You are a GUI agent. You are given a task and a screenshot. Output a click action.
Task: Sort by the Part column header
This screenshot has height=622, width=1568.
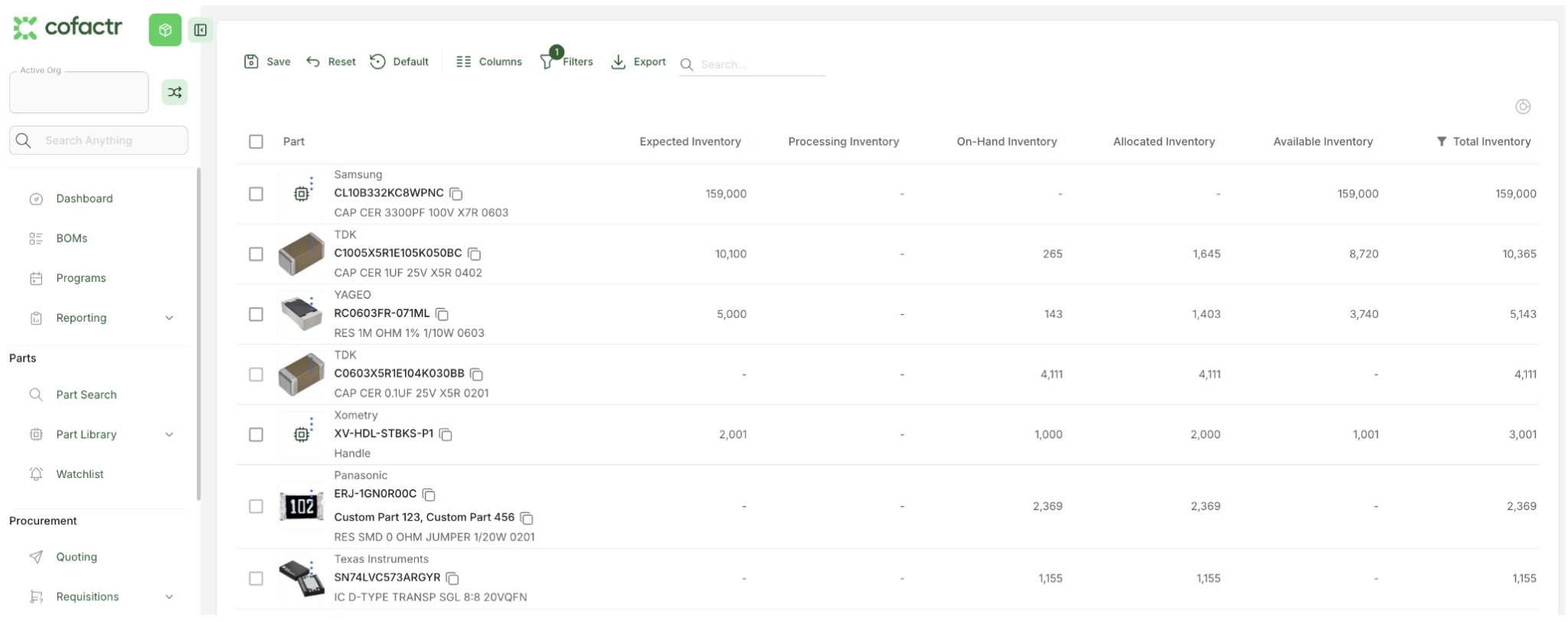(x=294, y=142)
